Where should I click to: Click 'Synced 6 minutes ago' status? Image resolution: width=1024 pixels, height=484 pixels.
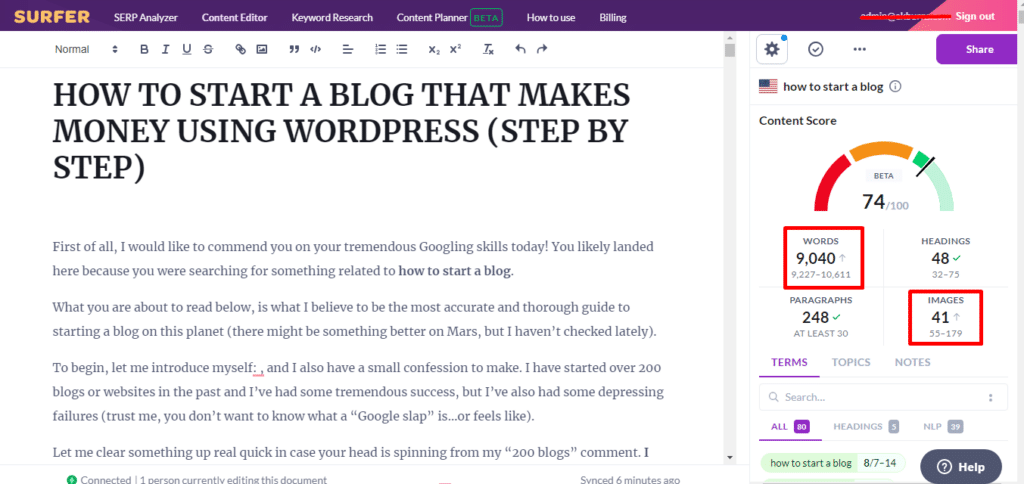(x=630, y=479)
